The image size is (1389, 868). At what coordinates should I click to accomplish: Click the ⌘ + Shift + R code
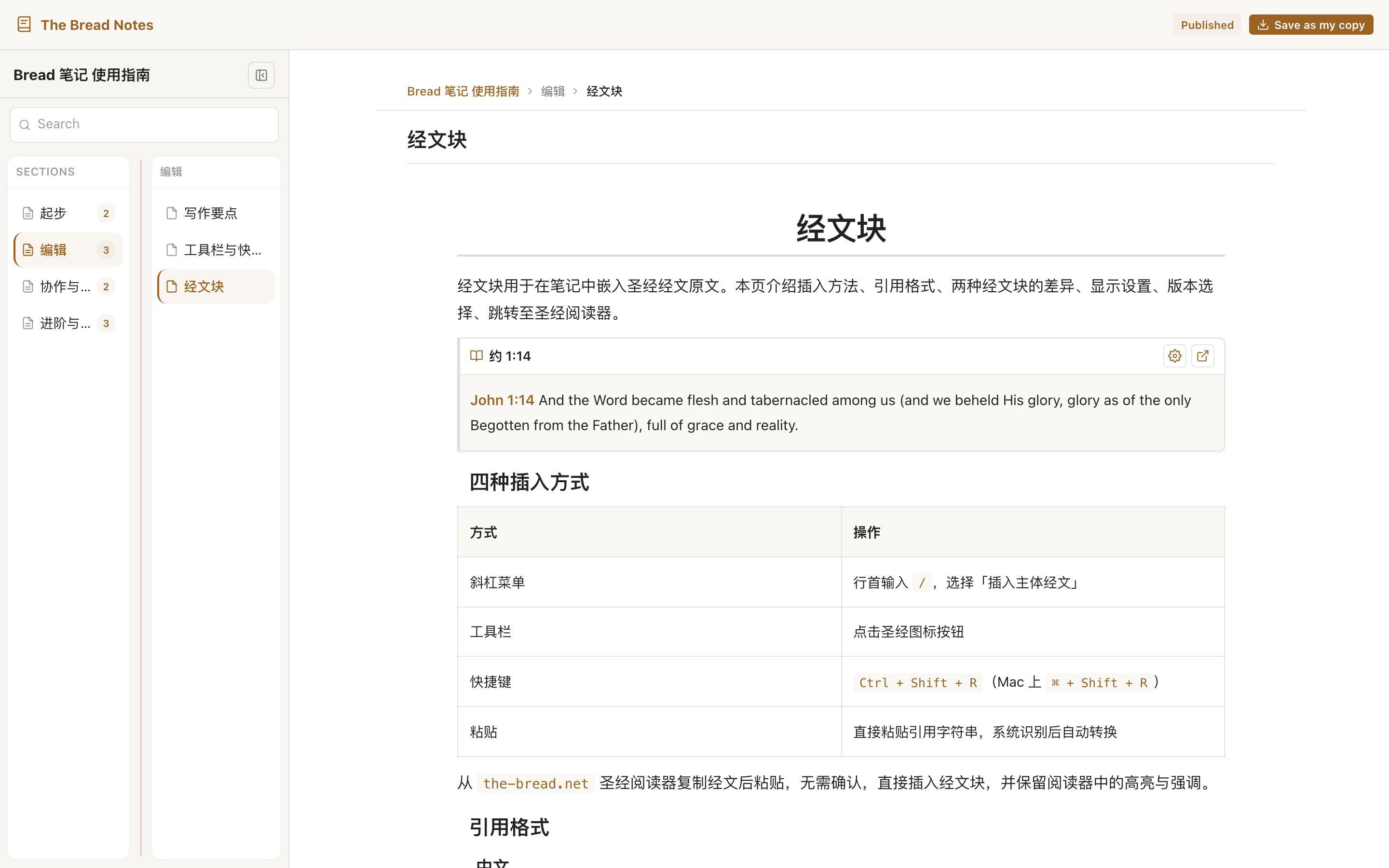point(1099,682)
